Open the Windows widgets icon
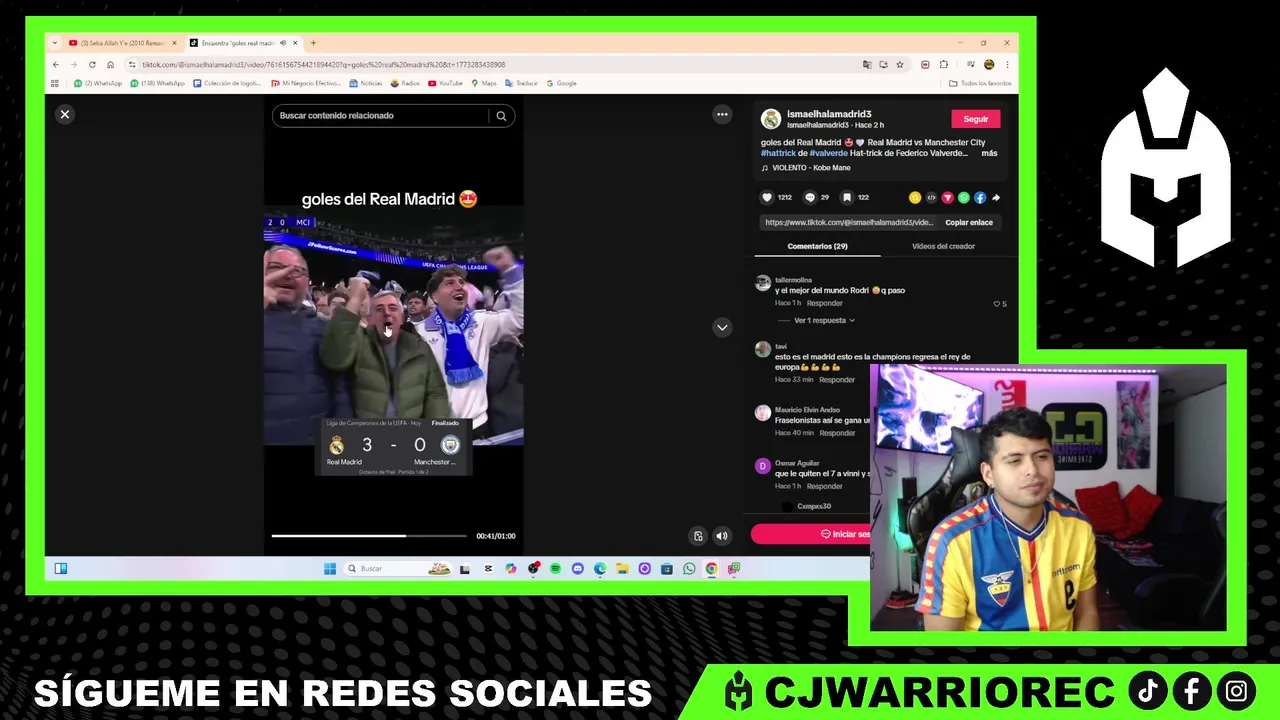The image size is (1280, 720). coord(61,569)
